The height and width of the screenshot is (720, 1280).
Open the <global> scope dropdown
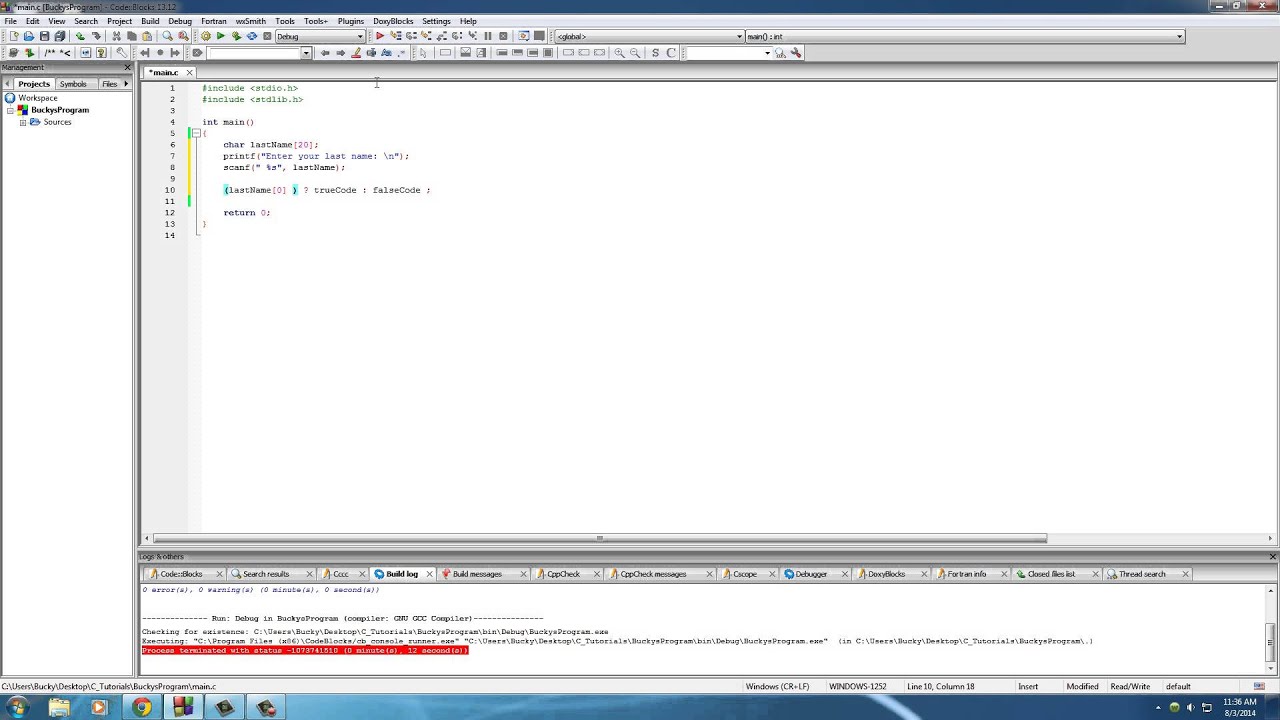[x=649, y=37]
